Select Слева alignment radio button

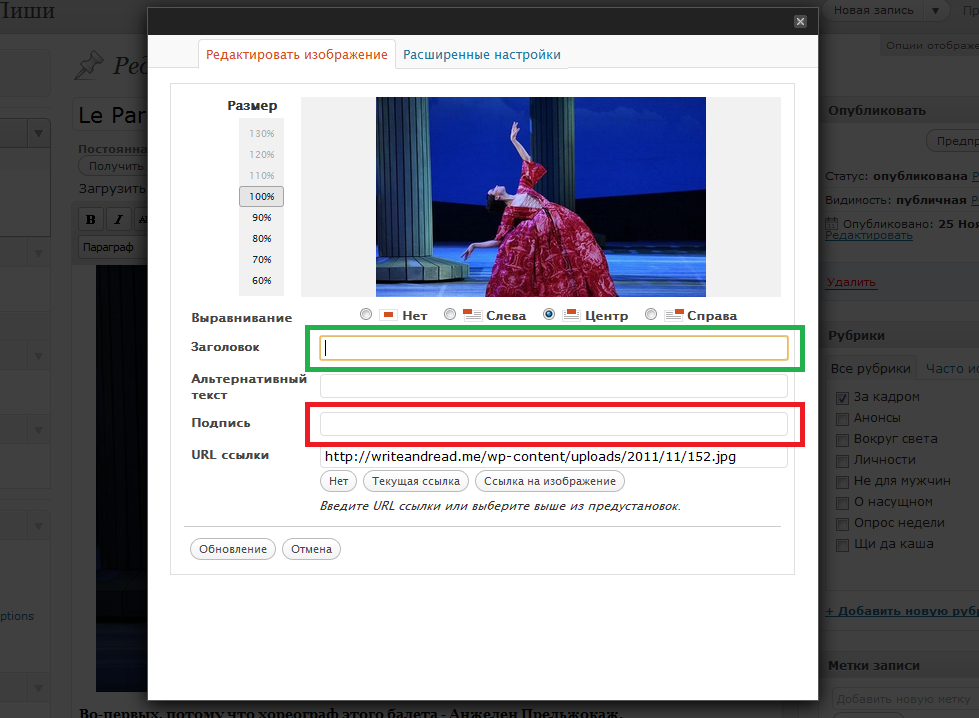450,315
